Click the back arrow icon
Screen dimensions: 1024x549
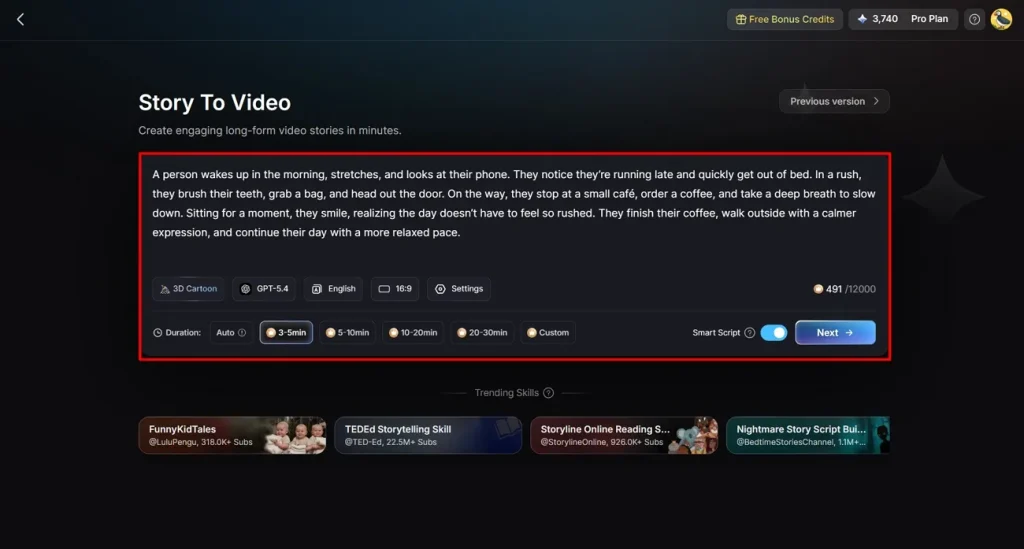point(20,19)
